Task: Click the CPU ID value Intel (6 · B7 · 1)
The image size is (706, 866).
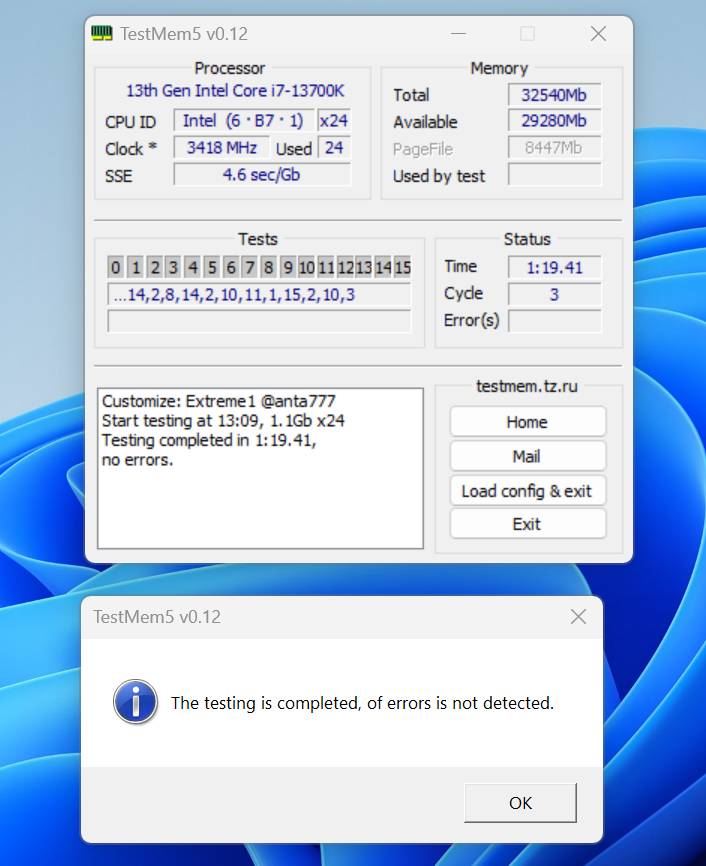Action: click(x=244, y=120)
